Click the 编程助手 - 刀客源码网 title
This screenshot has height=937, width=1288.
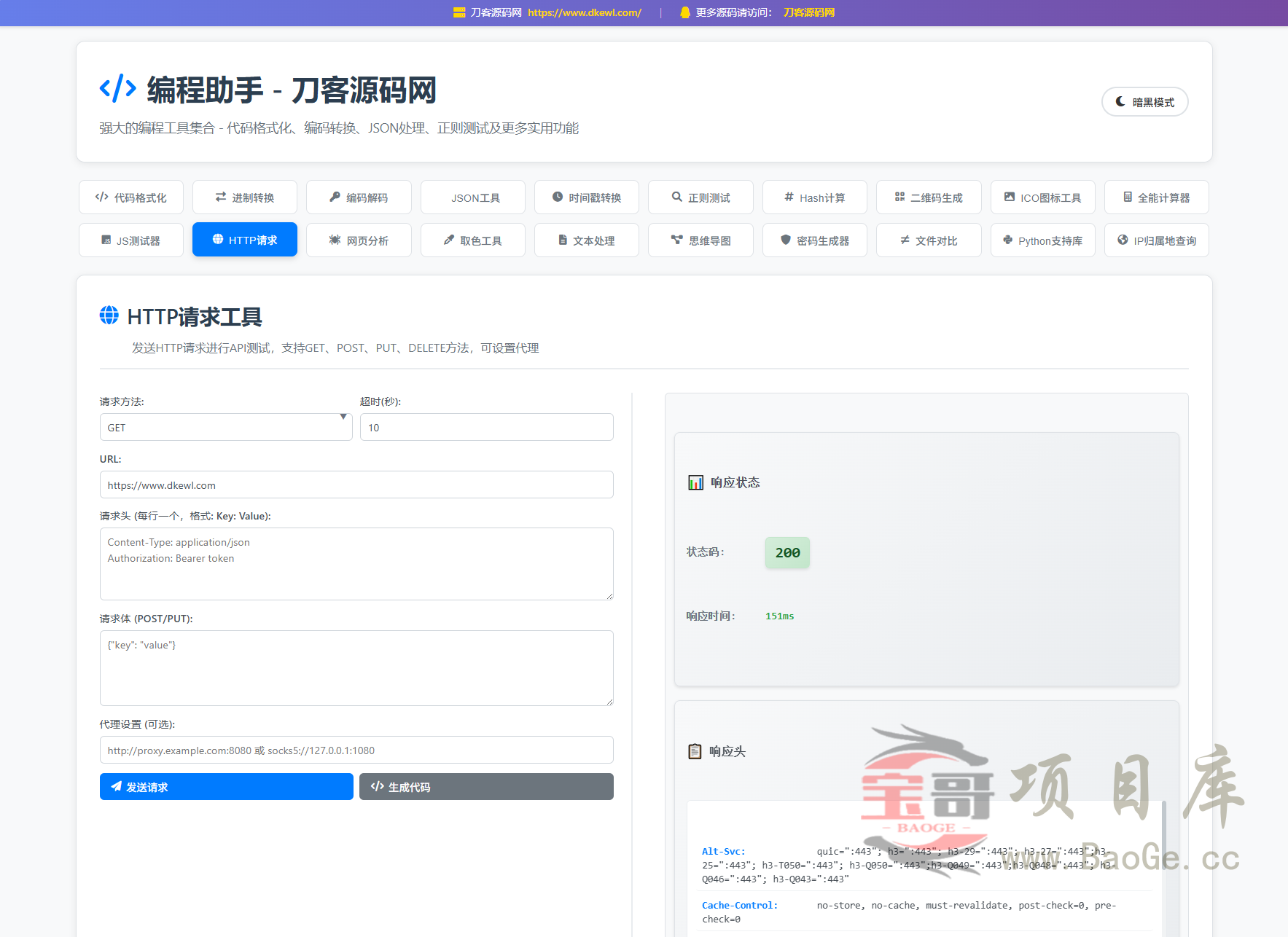point(292,90)
